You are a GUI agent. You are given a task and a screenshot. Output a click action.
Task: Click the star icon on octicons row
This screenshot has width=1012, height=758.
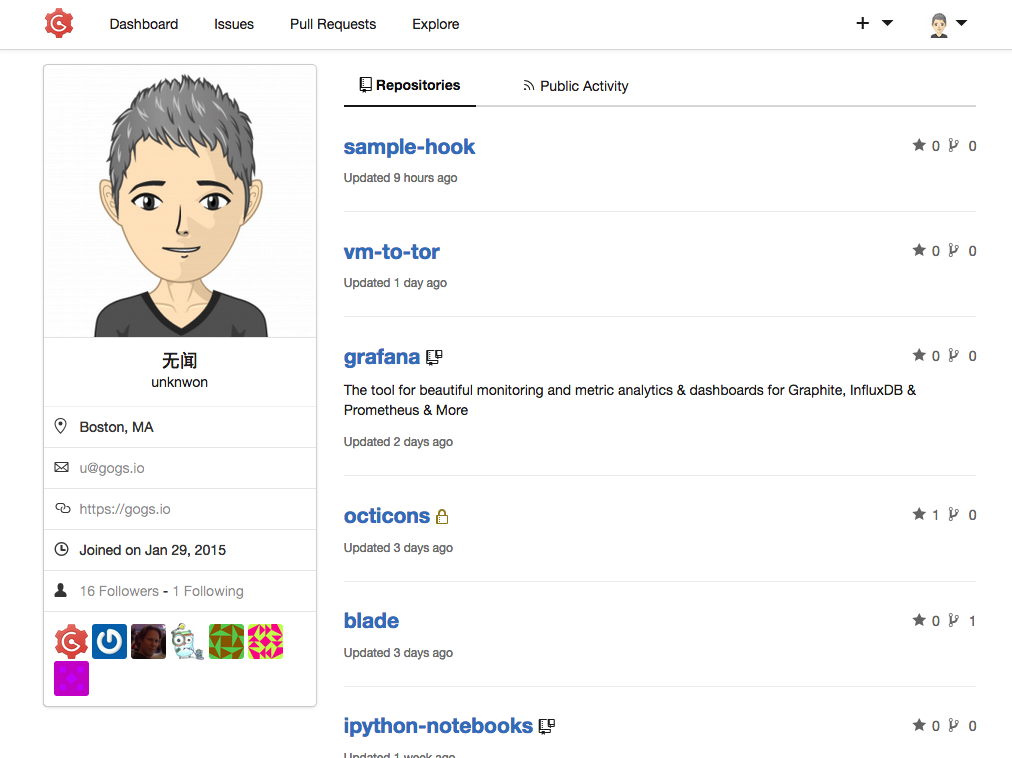tap(919, 514)
